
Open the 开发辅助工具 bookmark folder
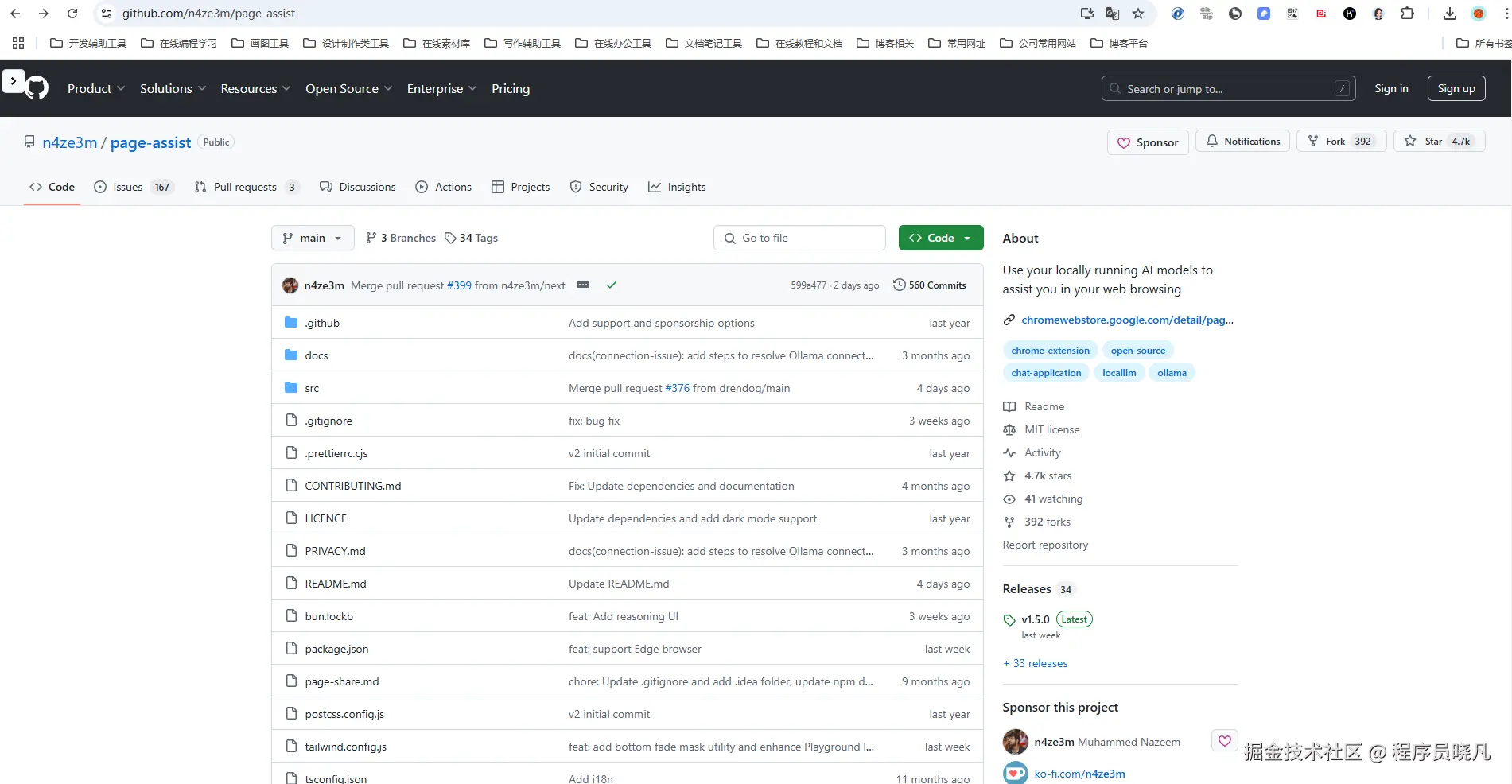point(88,43)
